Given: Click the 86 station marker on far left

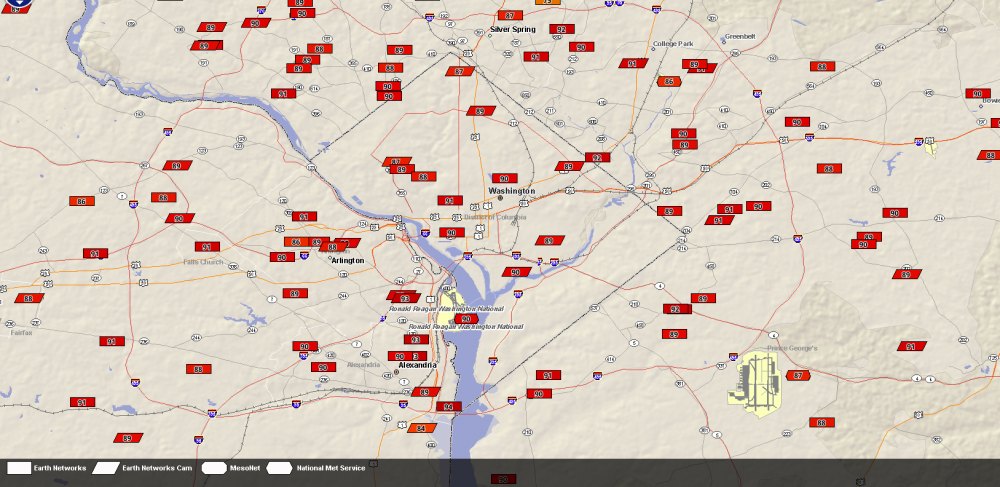Looking at the screenshot, I should pos(81,201).
